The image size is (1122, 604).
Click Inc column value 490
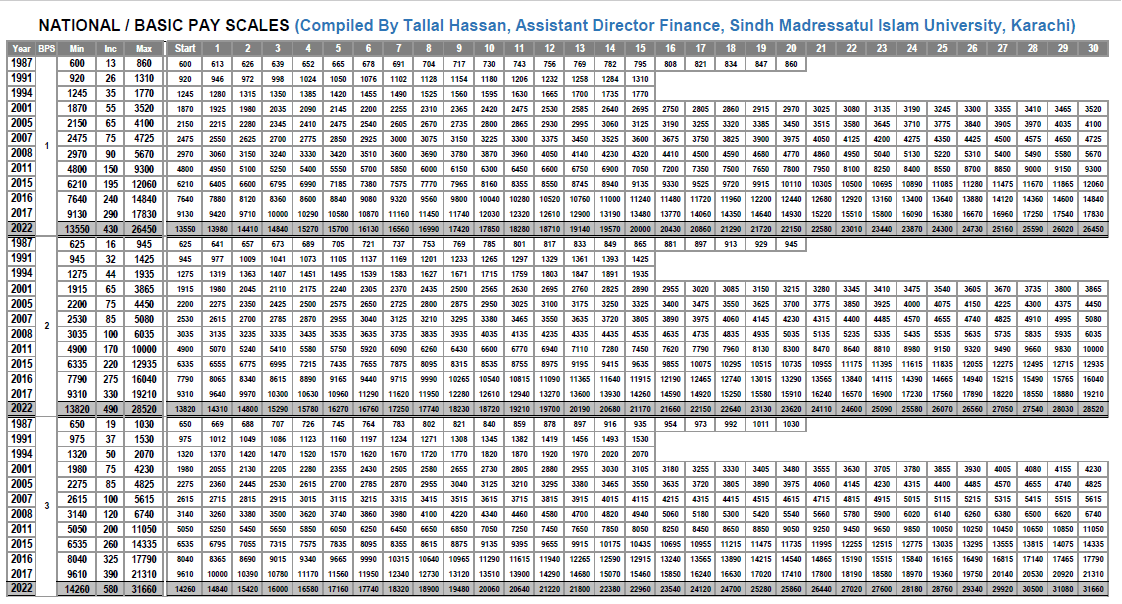coord(110,409)
